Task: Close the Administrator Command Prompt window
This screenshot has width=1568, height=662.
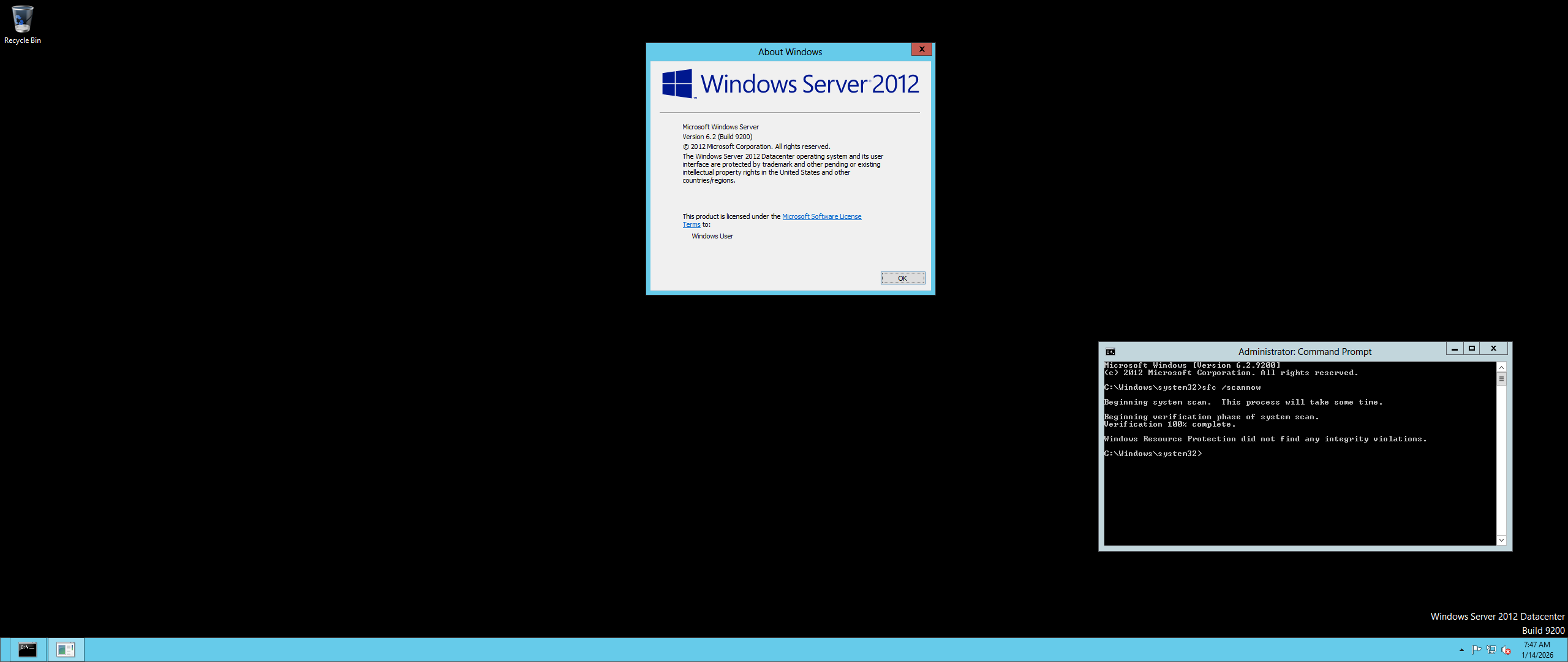Action: [1493, 348]
